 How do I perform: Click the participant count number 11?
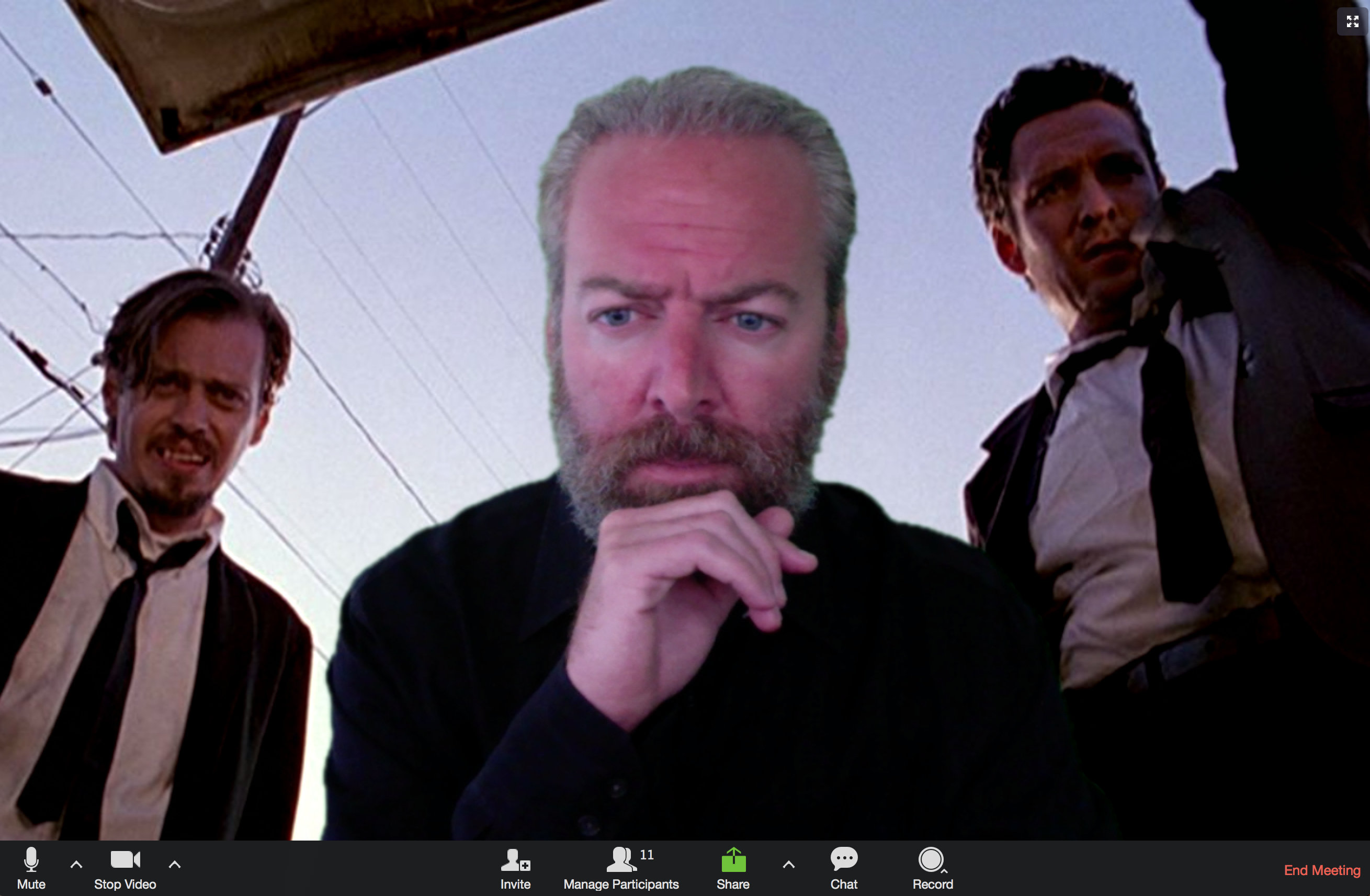click(x=647, y=855)
